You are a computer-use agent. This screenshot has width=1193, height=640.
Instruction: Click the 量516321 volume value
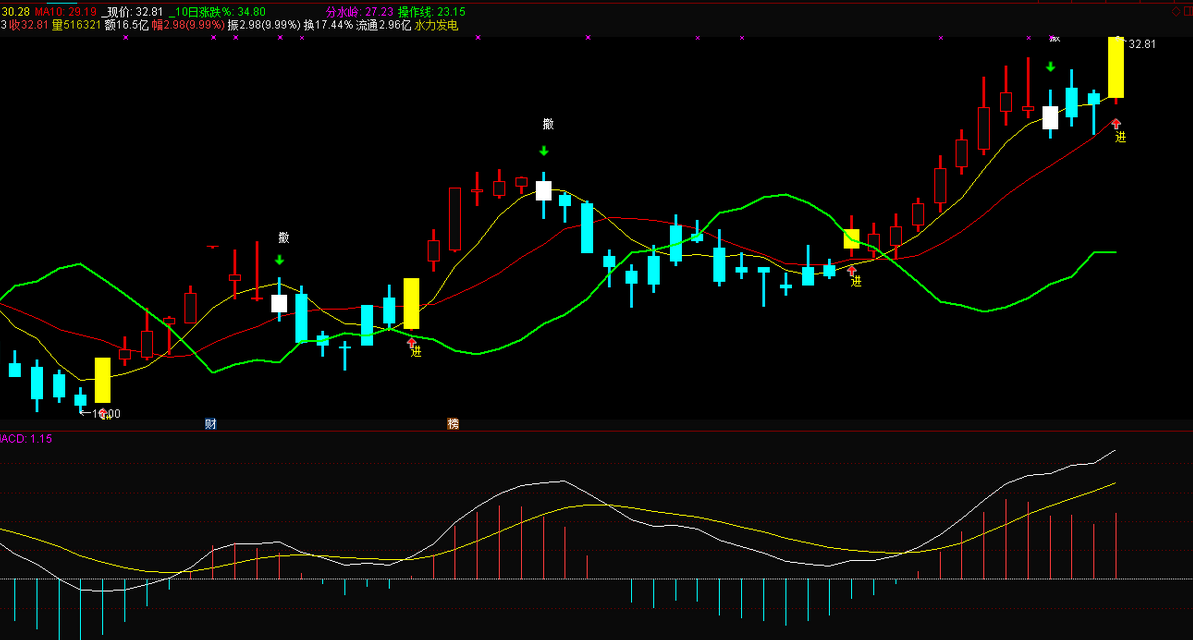coord(77,25)
